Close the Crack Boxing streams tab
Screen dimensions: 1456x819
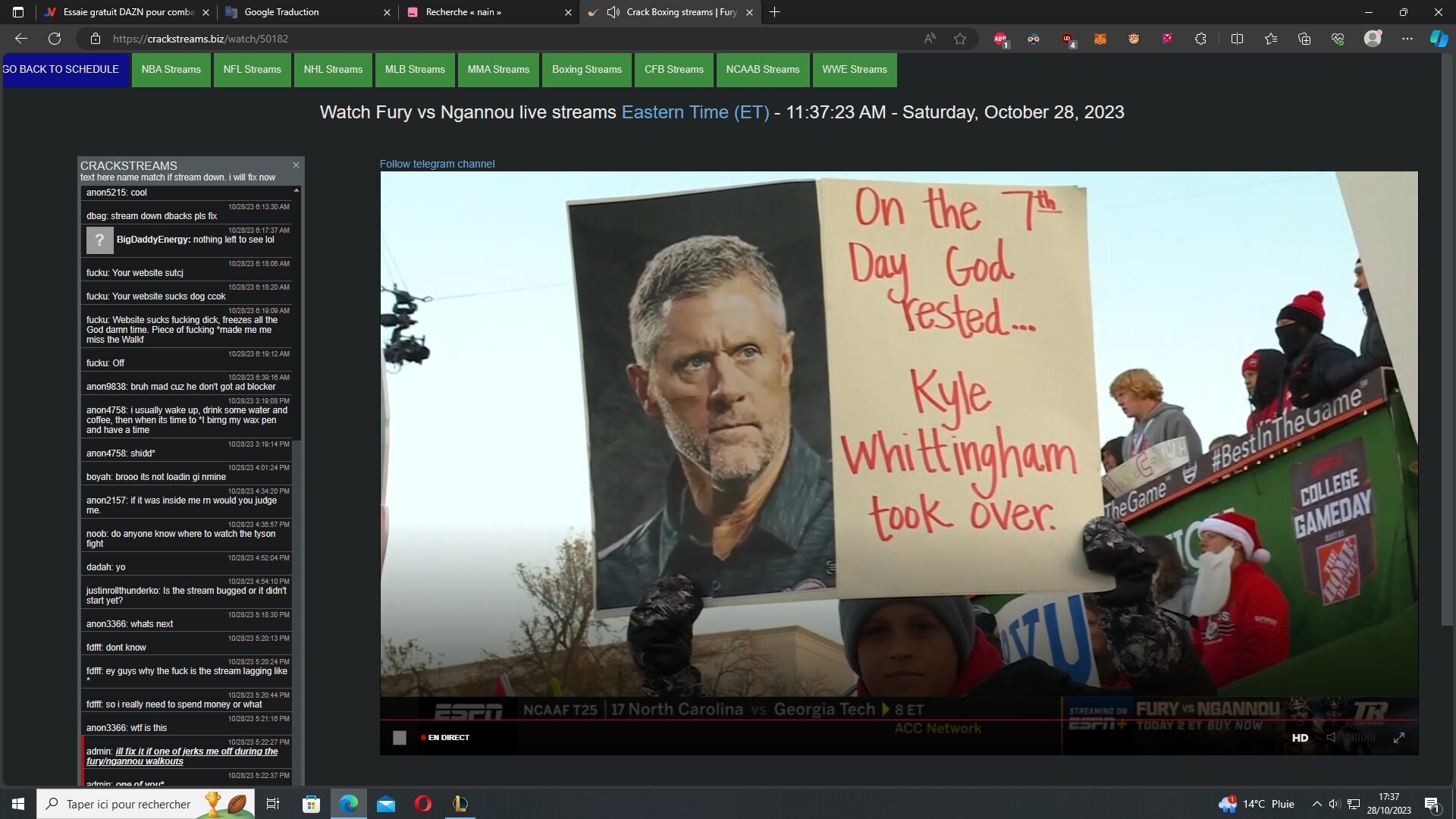click(749, 12)
